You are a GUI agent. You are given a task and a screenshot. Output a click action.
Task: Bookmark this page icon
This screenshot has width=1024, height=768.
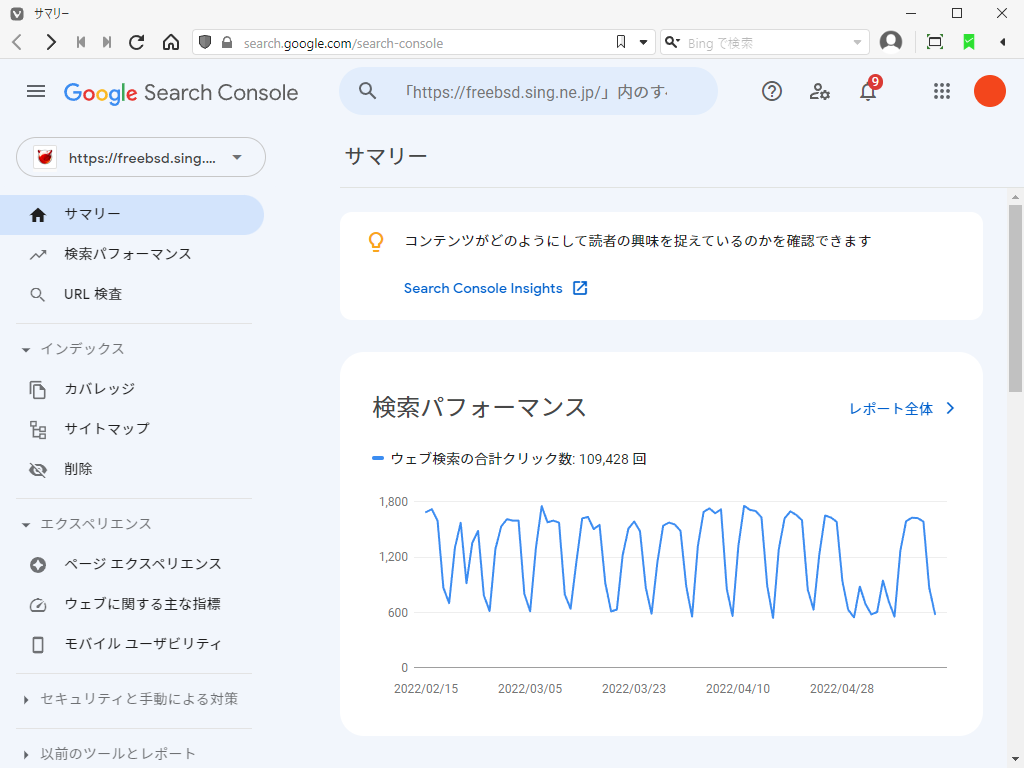[x=620, y=42]
